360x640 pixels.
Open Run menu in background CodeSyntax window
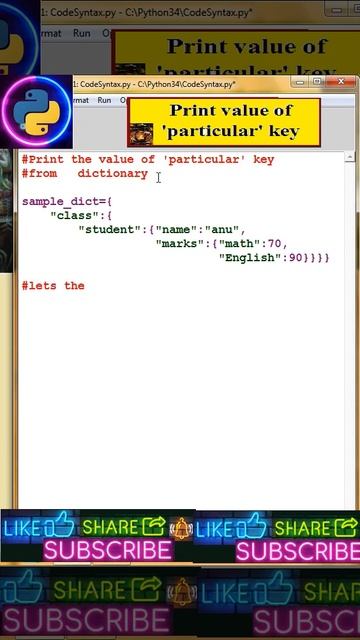click(x=82, y=33)
